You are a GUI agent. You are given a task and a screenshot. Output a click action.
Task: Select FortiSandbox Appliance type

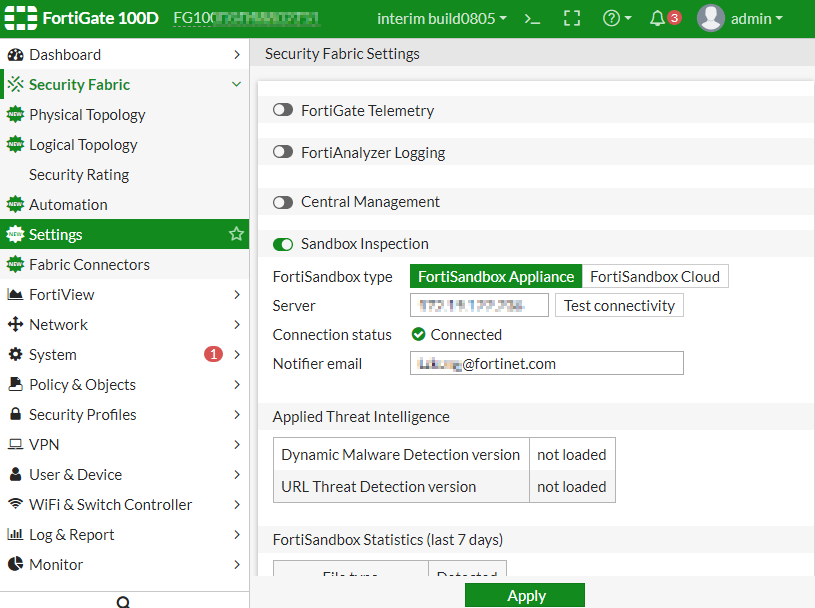click(x=496, y=276)
